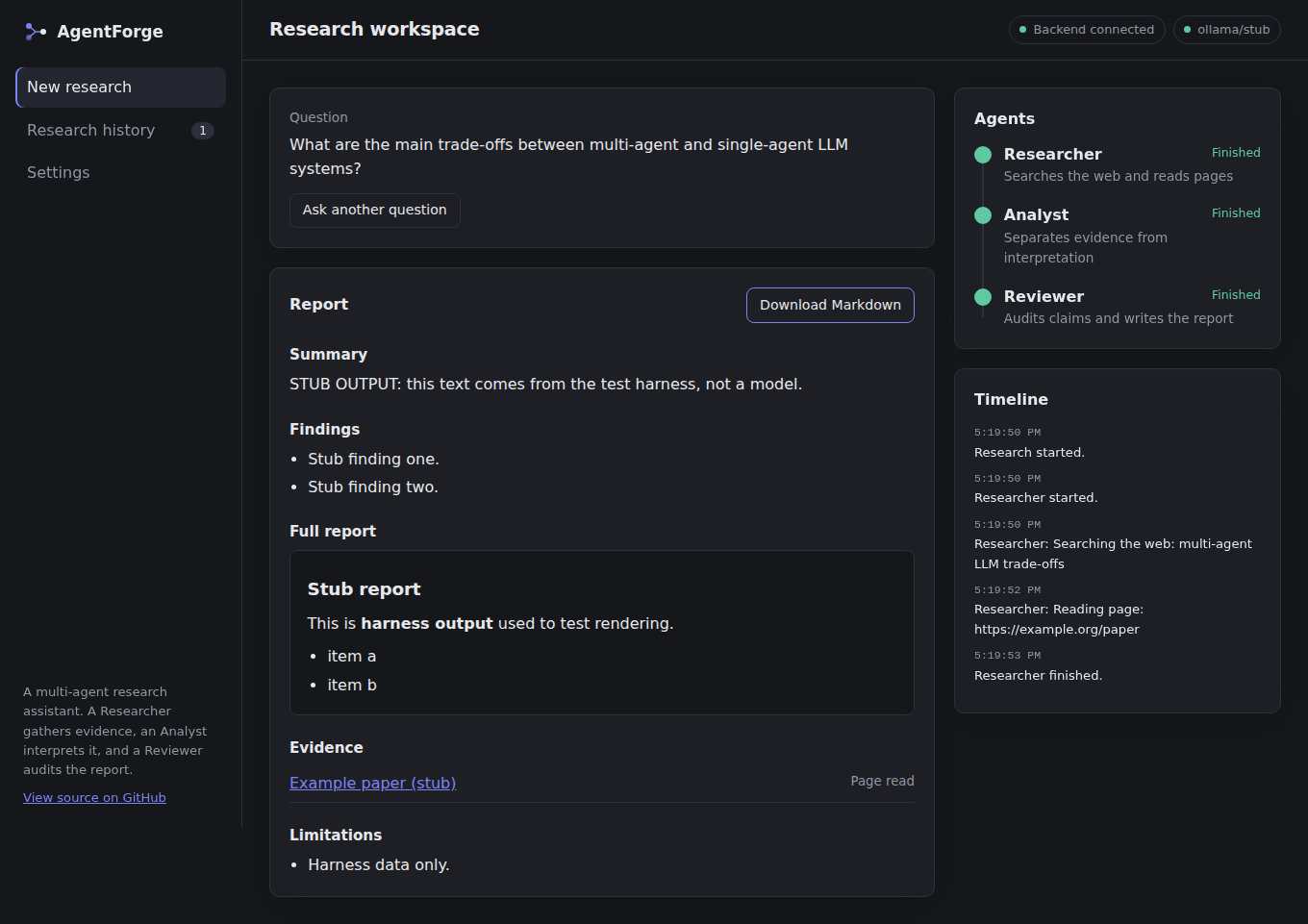Screen dimensions: 1308x924
Task: Click the 'Reading page' timeline entry
Action: pos(1059,619)
